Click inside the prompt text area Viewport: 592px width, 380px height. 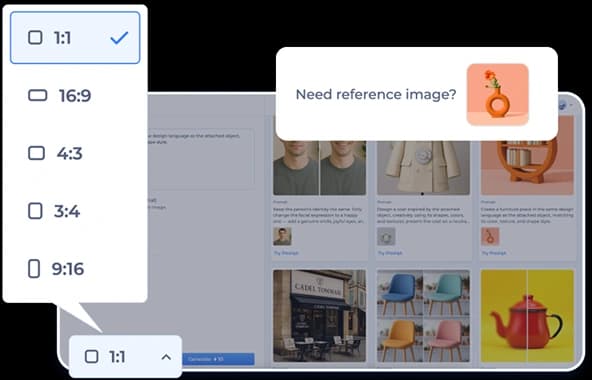200,159
